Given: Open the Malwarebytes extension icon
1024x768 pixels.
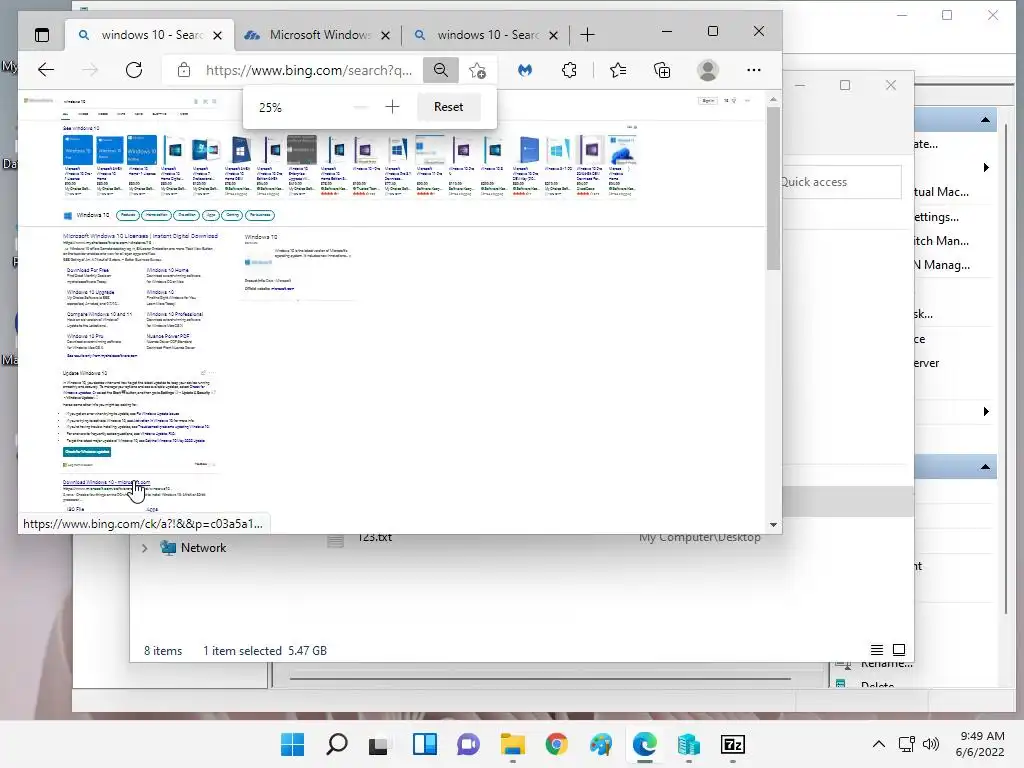Looking at the screenshot, I should click(525, 70).
